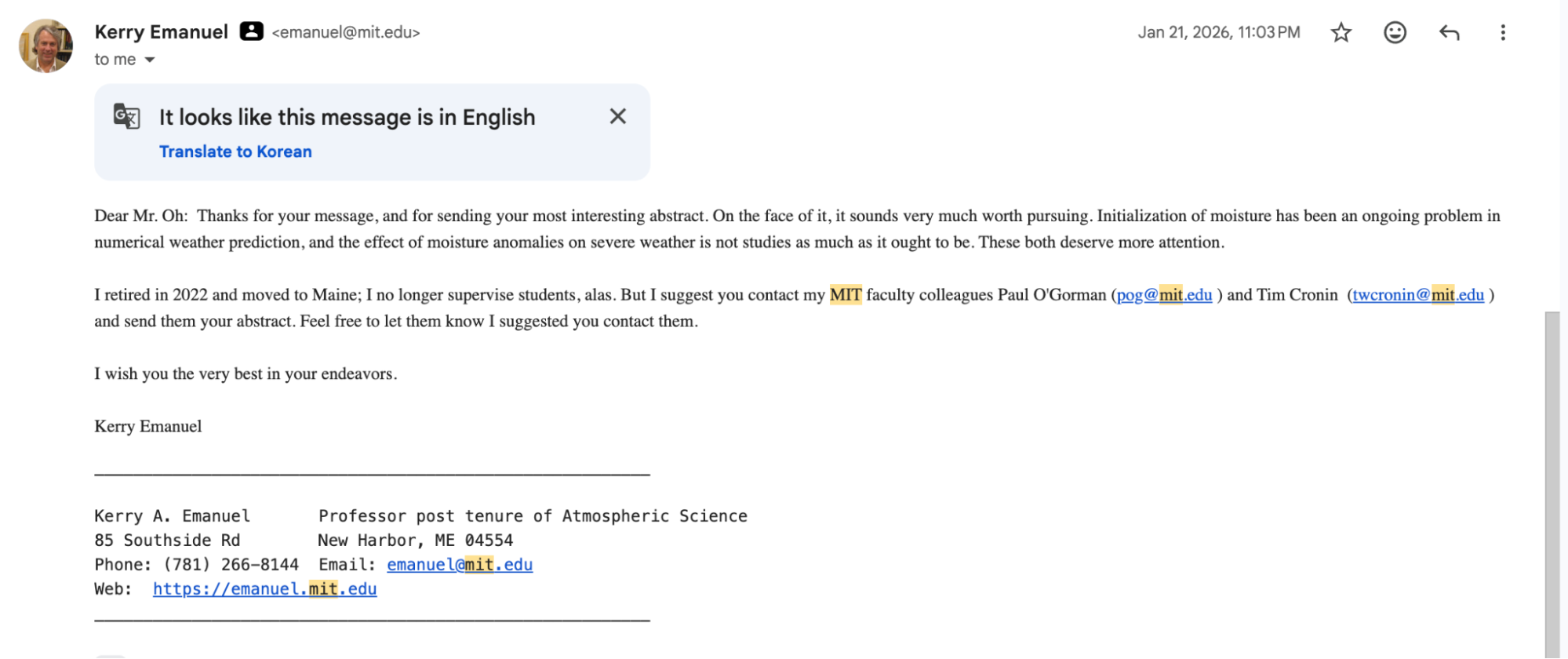1568x659 pixels.
Task: Click the Kerry Emanuel sender name
Action: click(x=161, y=32)
